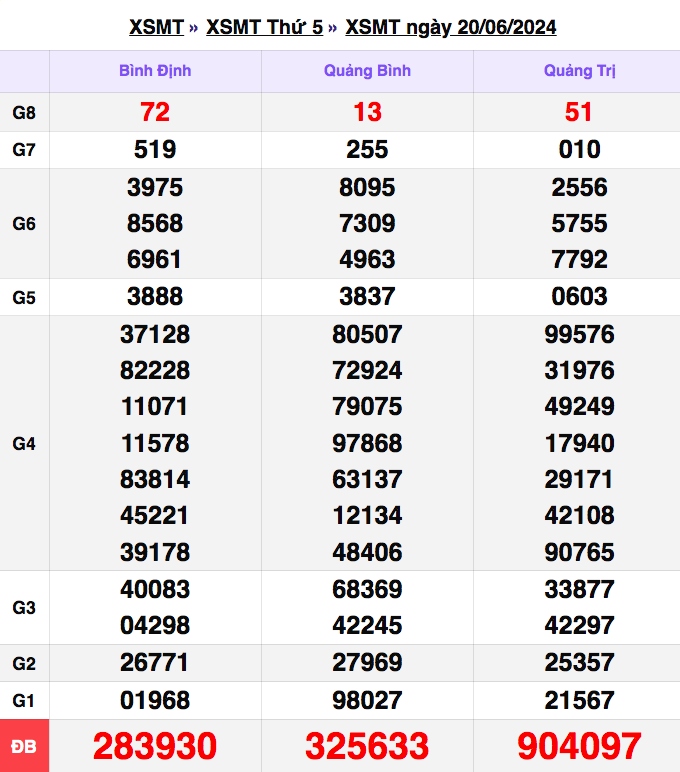This screenshot has height=772, width=680.
Task: Click G4 number 90765
Action: (580, 552)
